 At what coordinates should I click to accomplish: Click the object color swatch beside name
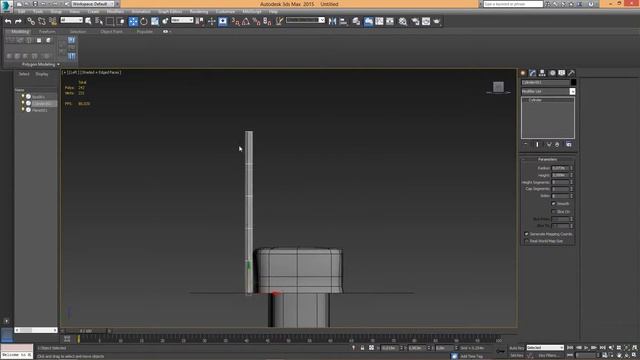(573, 82)
